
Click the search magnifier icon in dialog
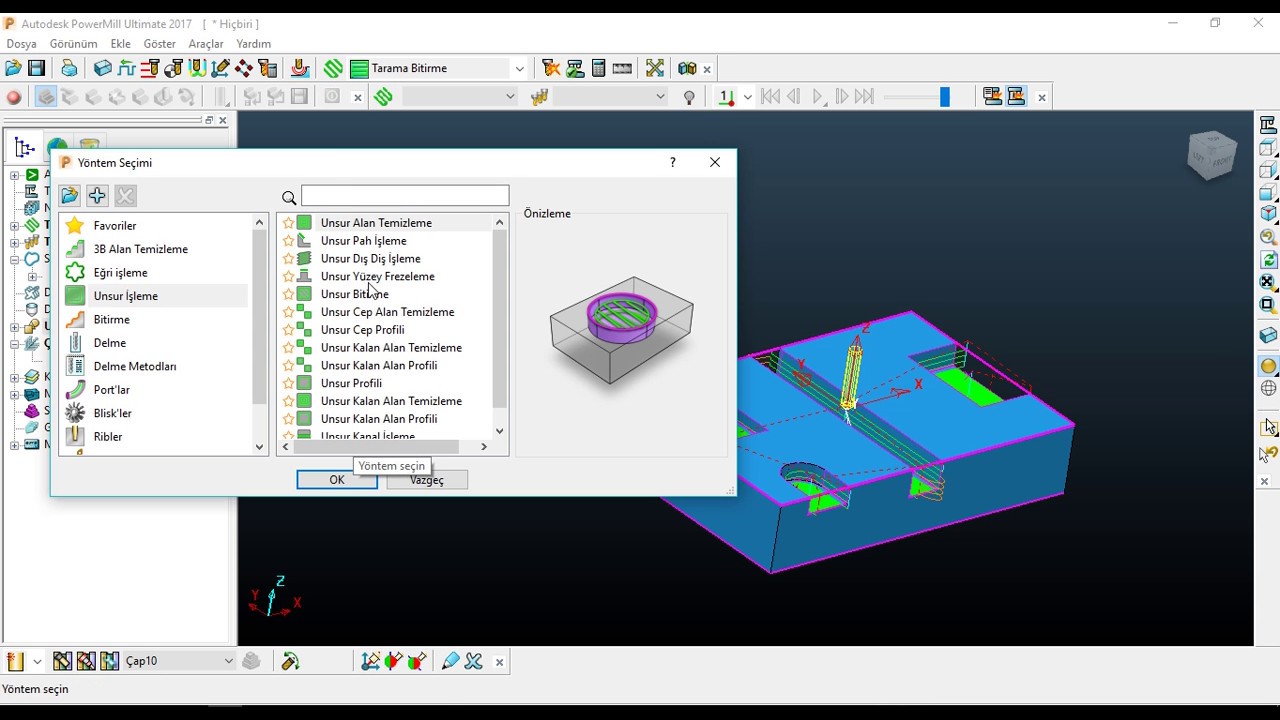tap(289, 198)
